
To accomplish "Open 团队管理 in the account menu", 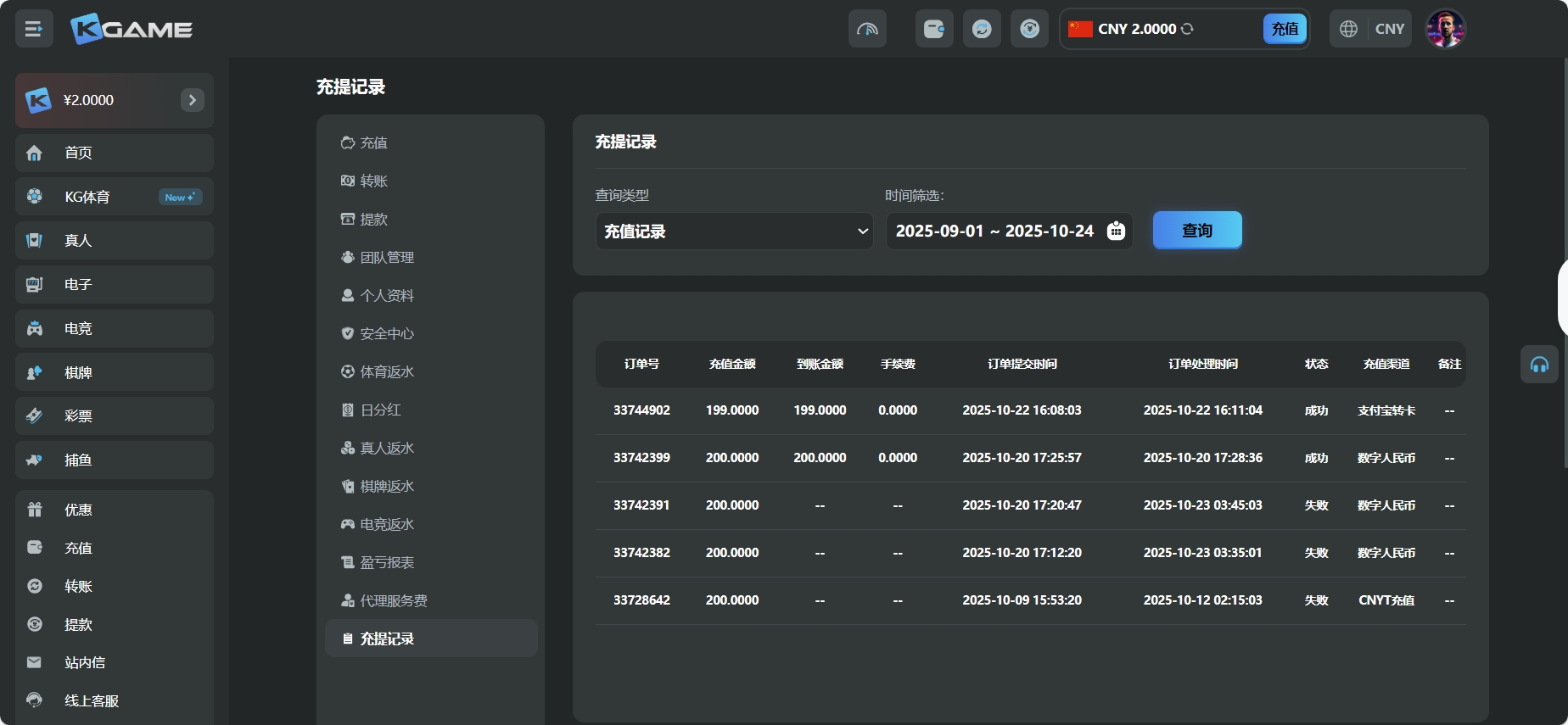I will coord(387,258).
